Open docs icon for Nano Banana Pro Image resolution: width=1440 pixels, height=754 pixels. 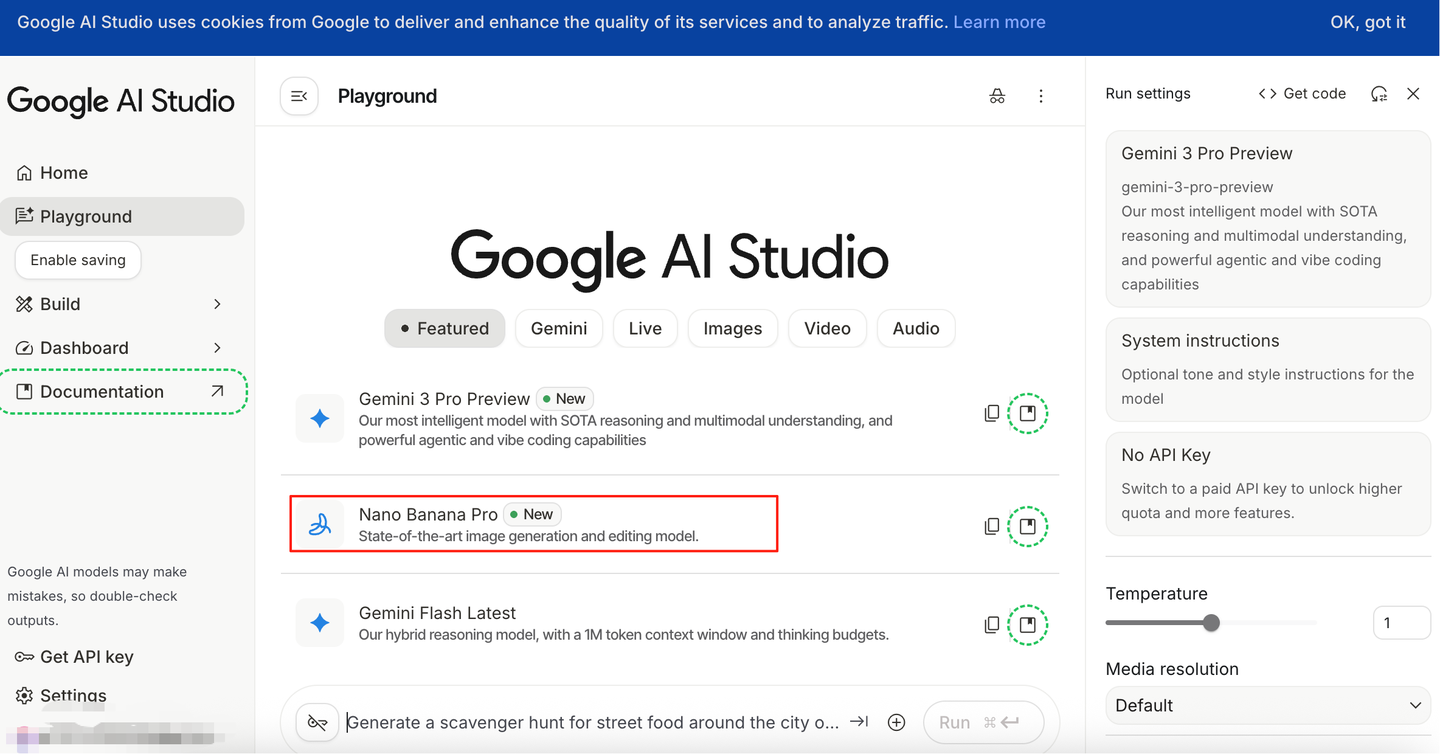1027,526
